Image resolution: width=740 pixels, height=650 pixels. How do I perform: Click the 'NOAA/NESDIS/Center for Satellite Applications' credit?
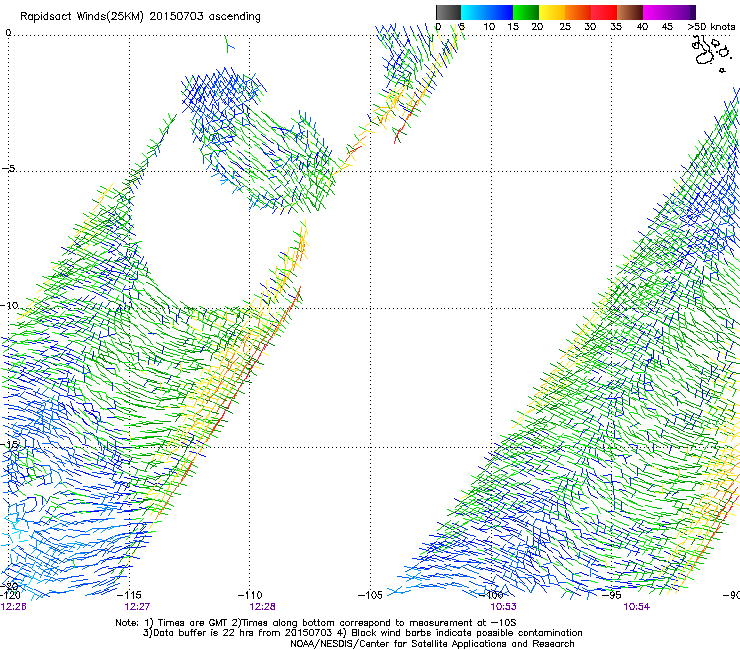399,644
